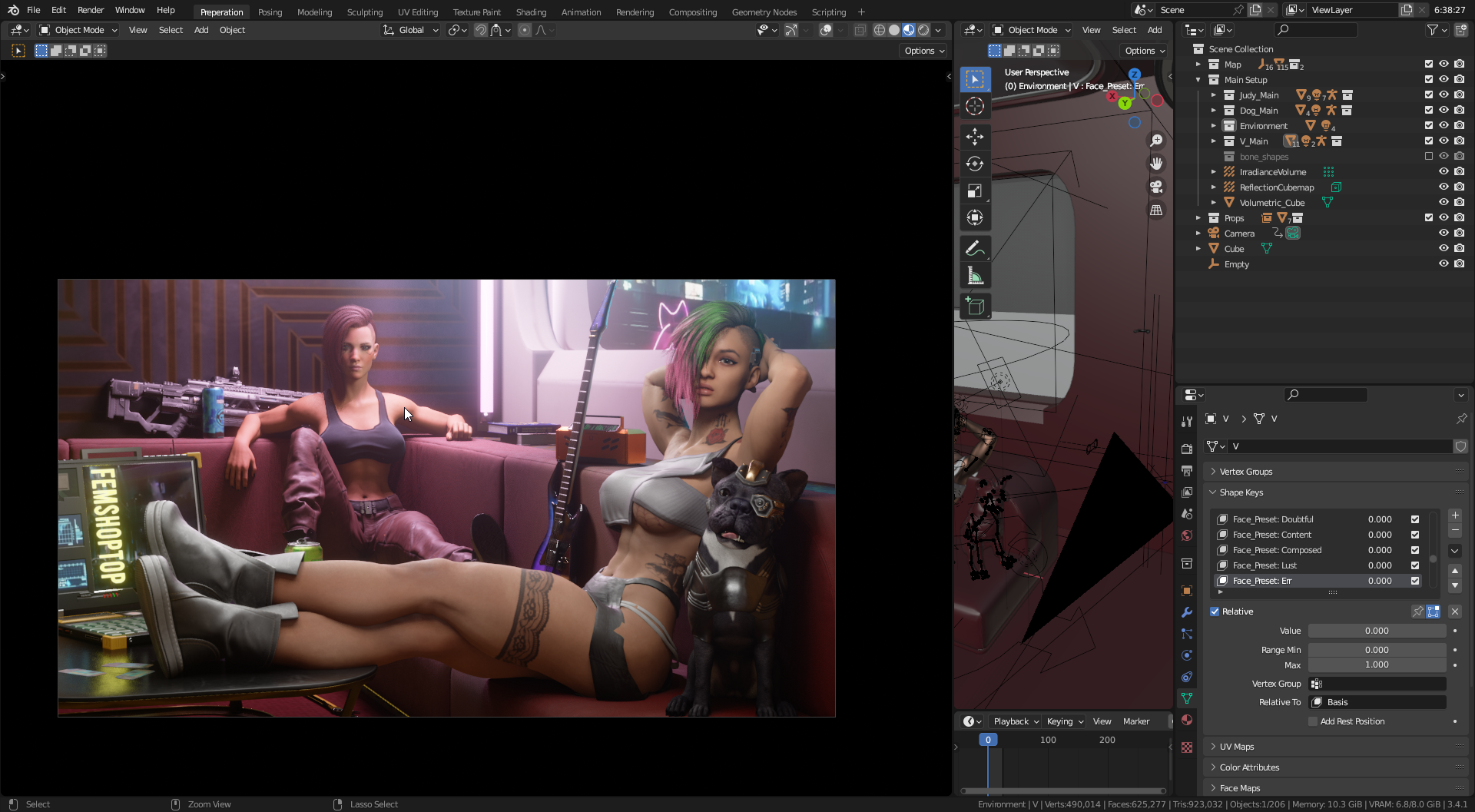1475x812 pixels.
Task: Select the Select Box tool in toolbar
Action: tap(975, 79)
